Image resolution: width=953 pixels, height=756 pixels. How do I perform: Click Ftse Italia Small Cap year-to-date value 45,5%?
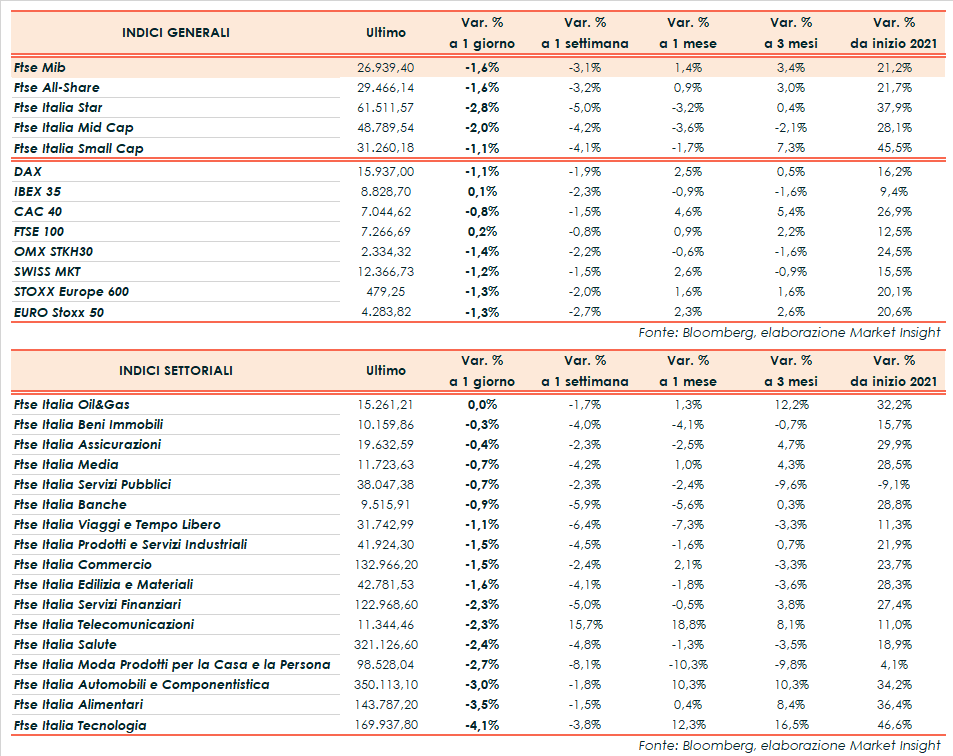(x=895, y=148)
